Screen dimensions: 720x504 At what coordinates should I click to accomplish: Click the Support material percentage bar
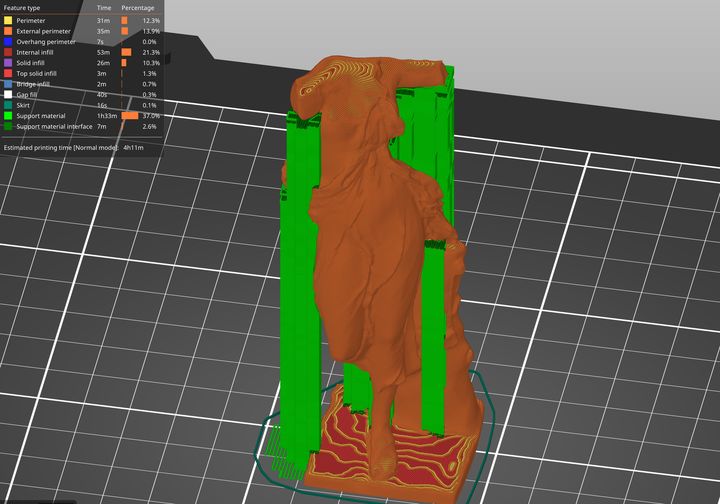coord(129,116)
